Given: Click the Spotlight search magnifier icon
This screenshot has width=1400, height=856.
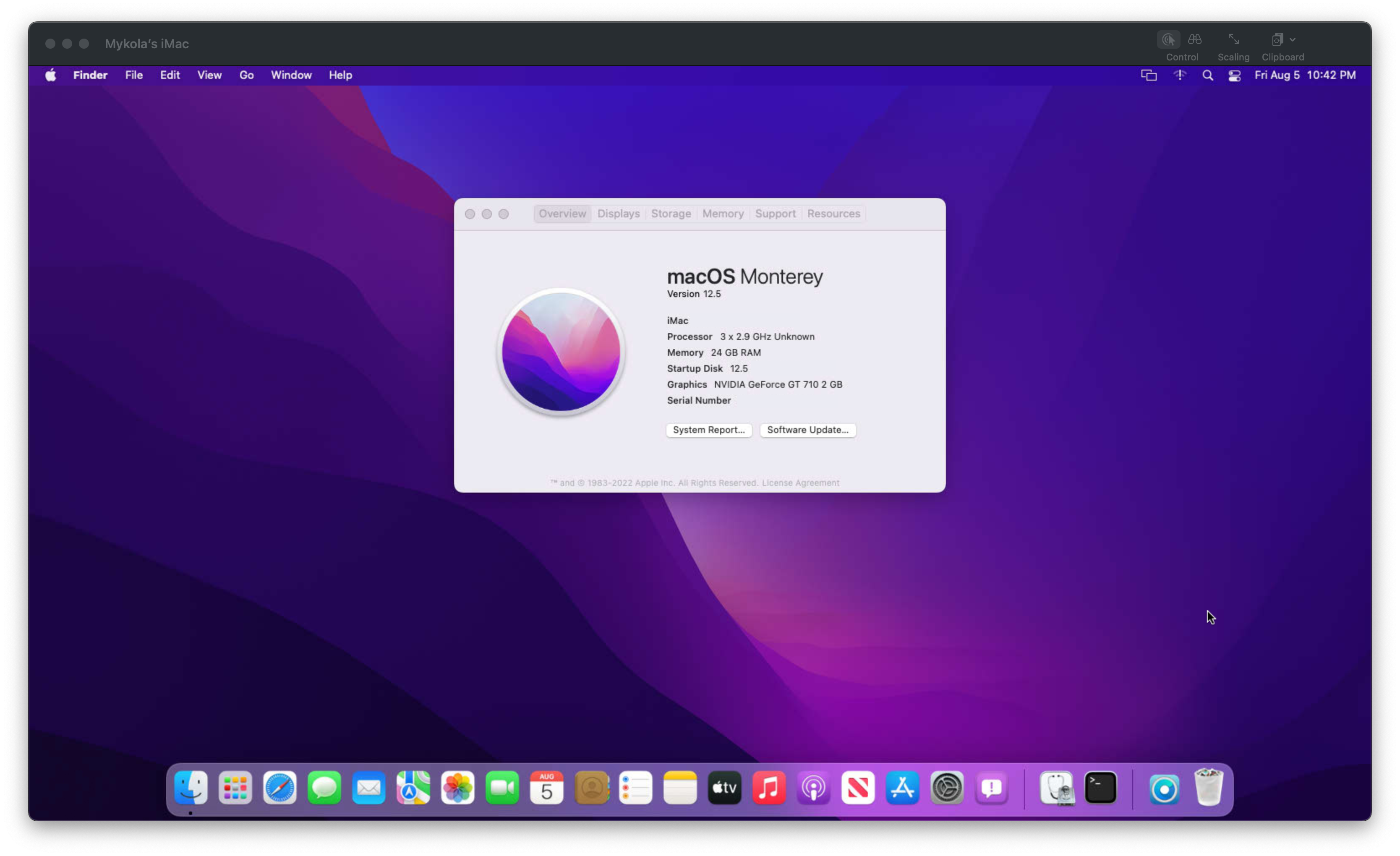Looking at the screenshot, I should click(1207, 76).
